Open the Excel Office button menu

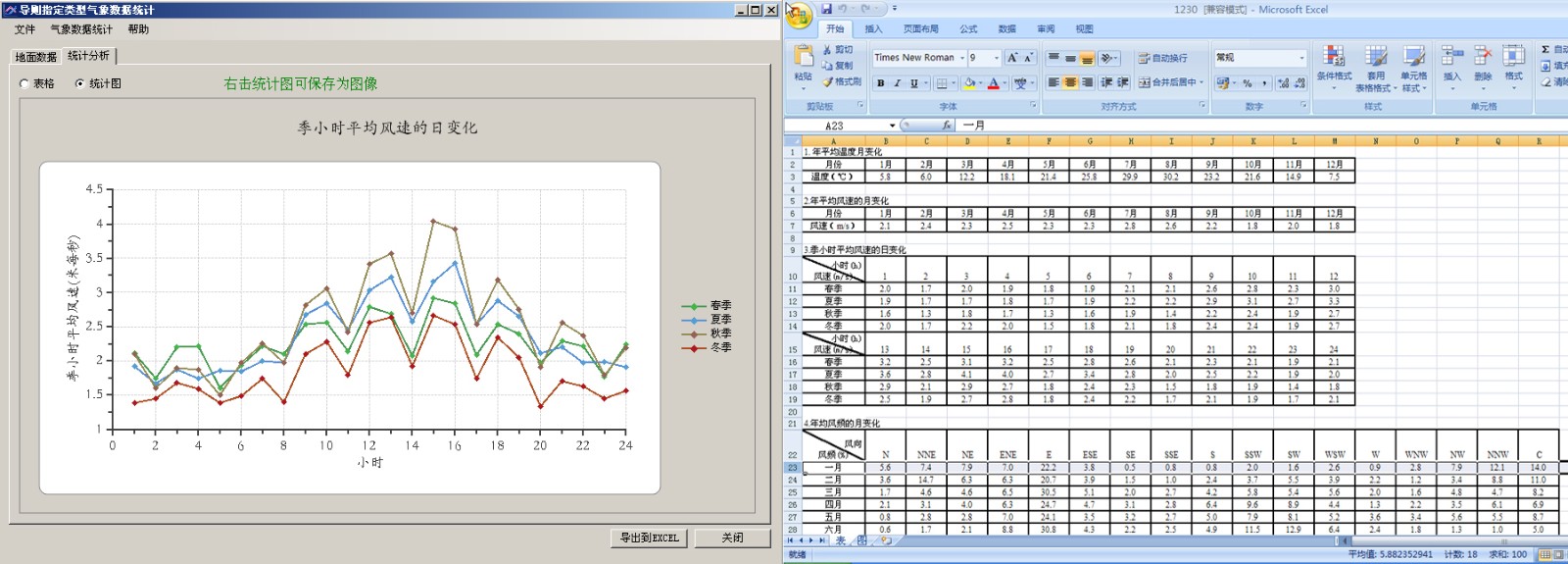coord(799,15)
